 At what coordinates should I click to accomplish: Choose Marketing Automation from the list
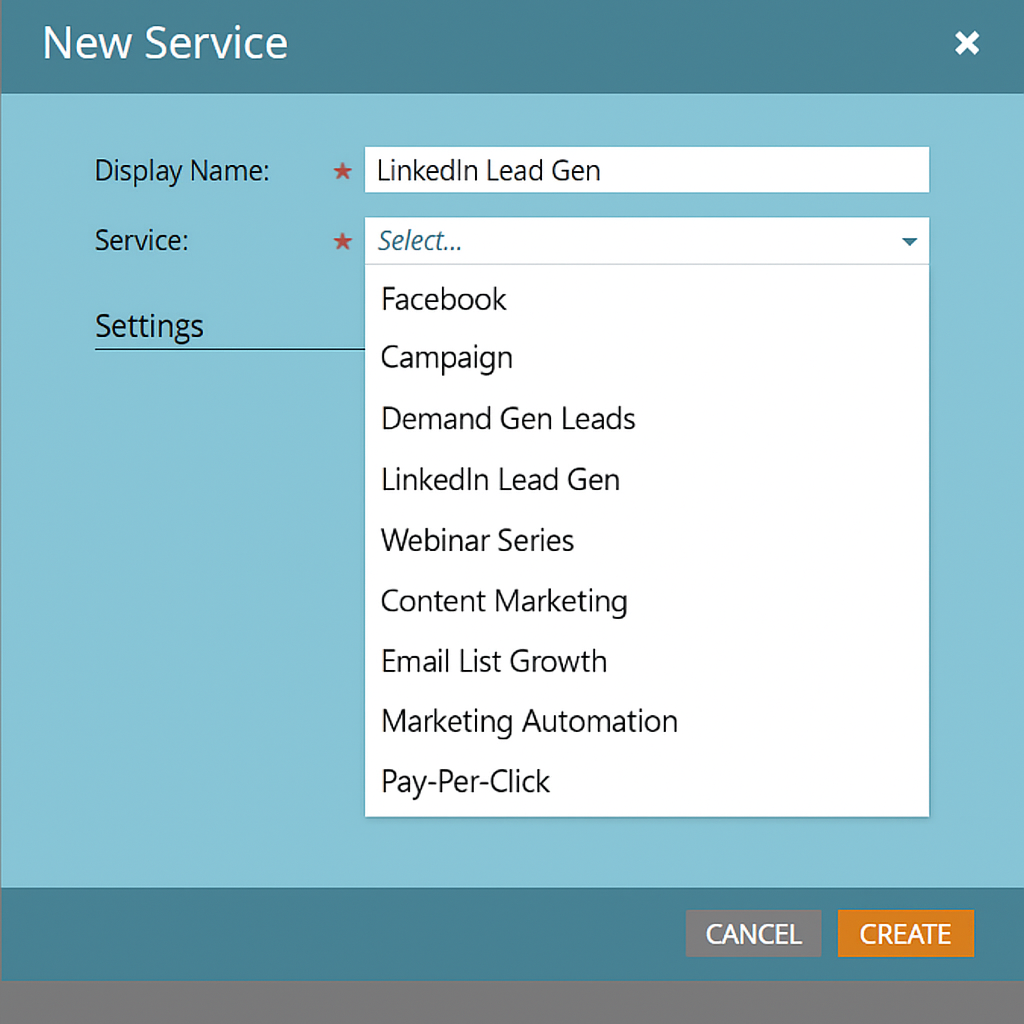(528, 721)
